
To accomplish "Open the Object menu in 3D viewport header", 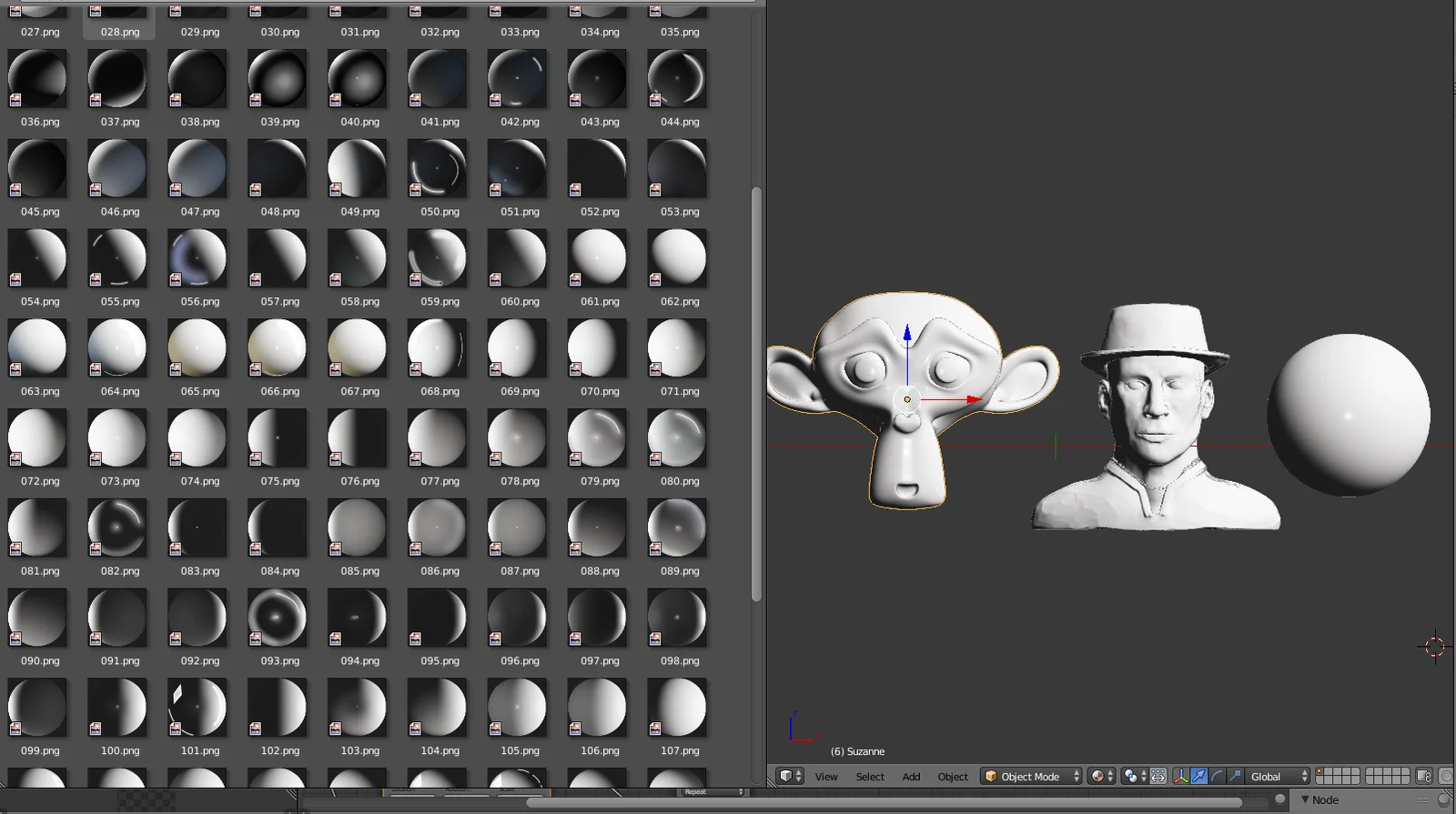I will [953, 777].
